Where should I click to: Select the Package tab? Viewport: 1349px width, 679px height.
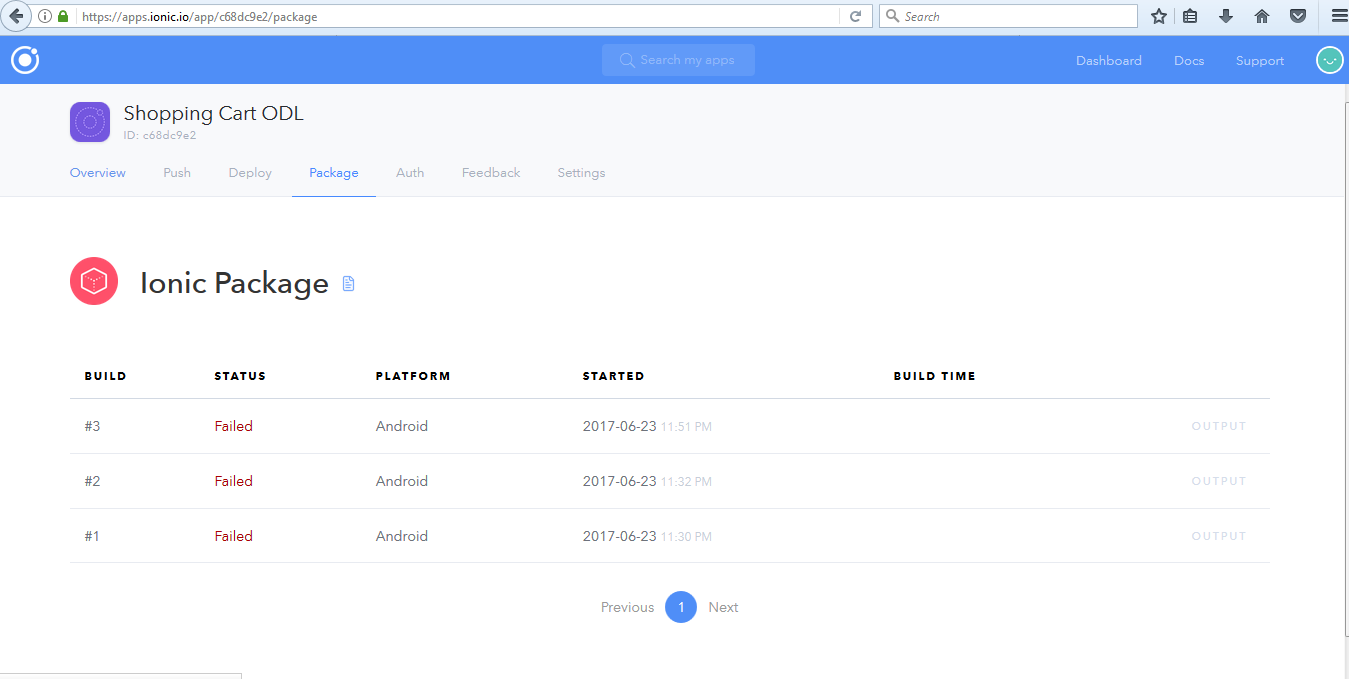[334, 173]
